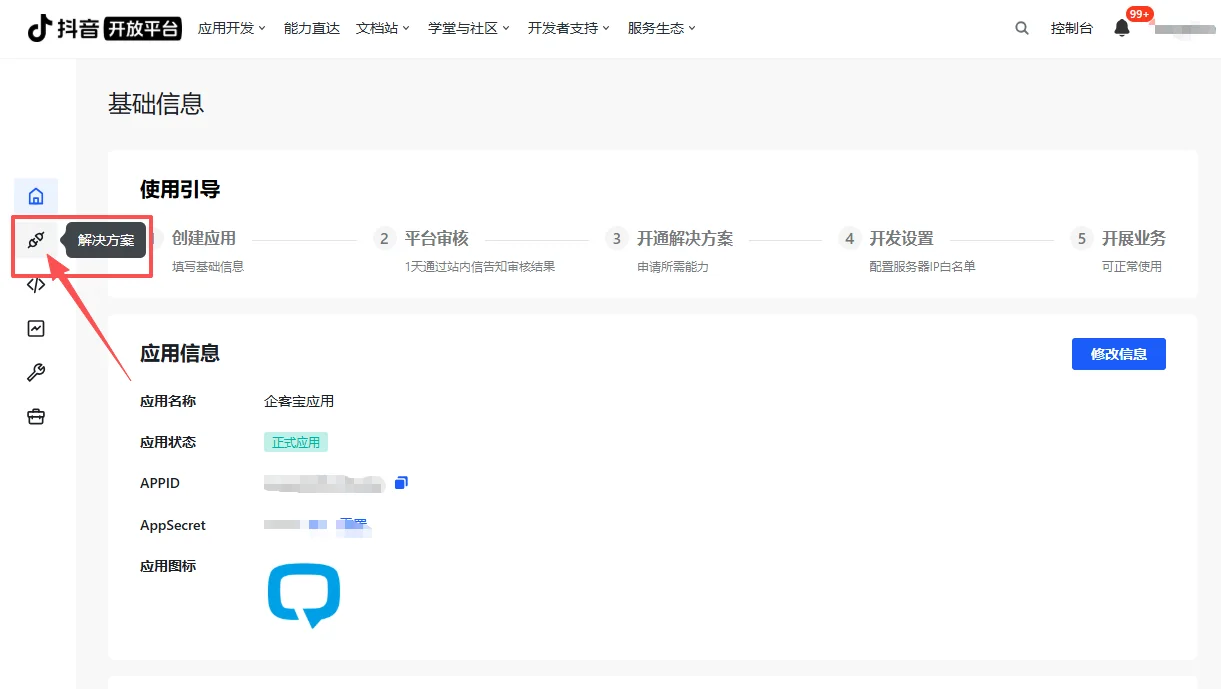Expand the 学堂与社区 dropdown menu
The height and width of the screenshot is (689, 1221).
coord(469,28)
